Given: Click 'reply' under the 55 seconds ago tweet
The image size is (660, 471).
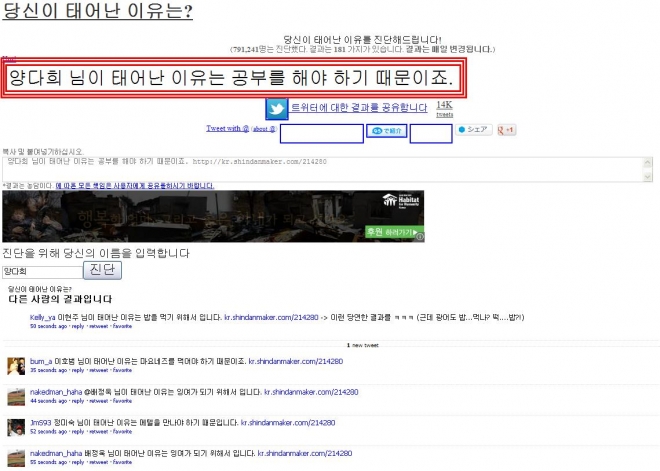Looking at the screenshot, I should point(78,462).
